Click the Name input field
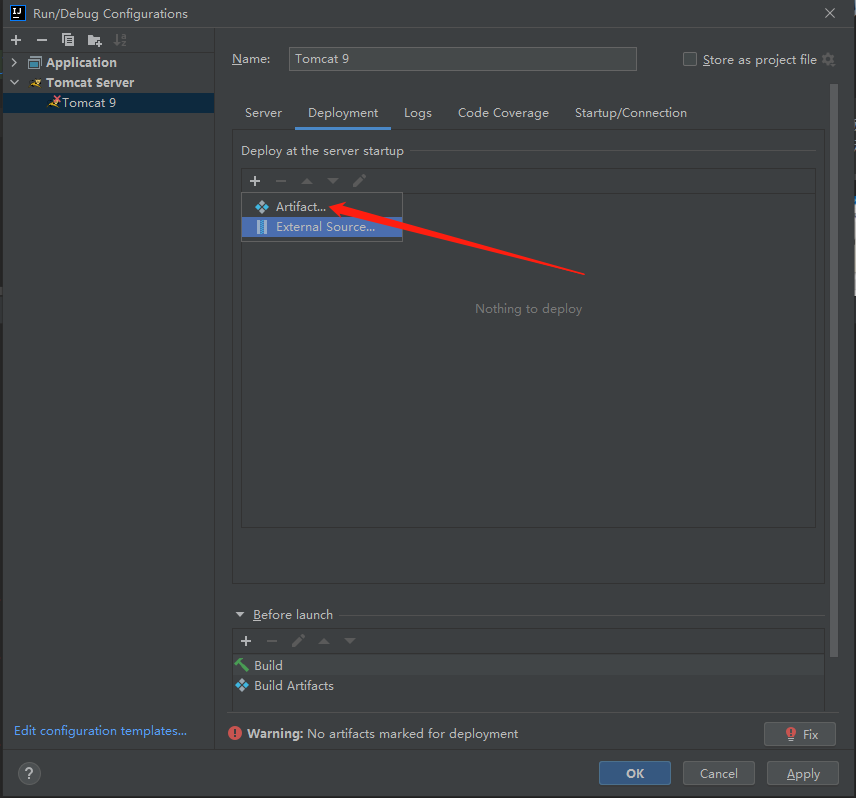 click(x=463, y=59)
